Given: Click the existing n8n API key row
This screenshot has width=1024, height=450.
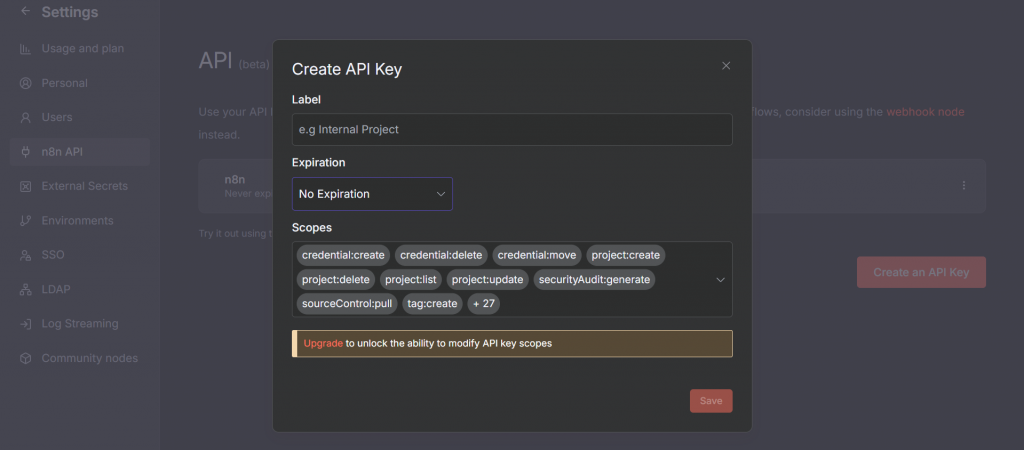Looking at the screenshot, I should coord(592,185).
